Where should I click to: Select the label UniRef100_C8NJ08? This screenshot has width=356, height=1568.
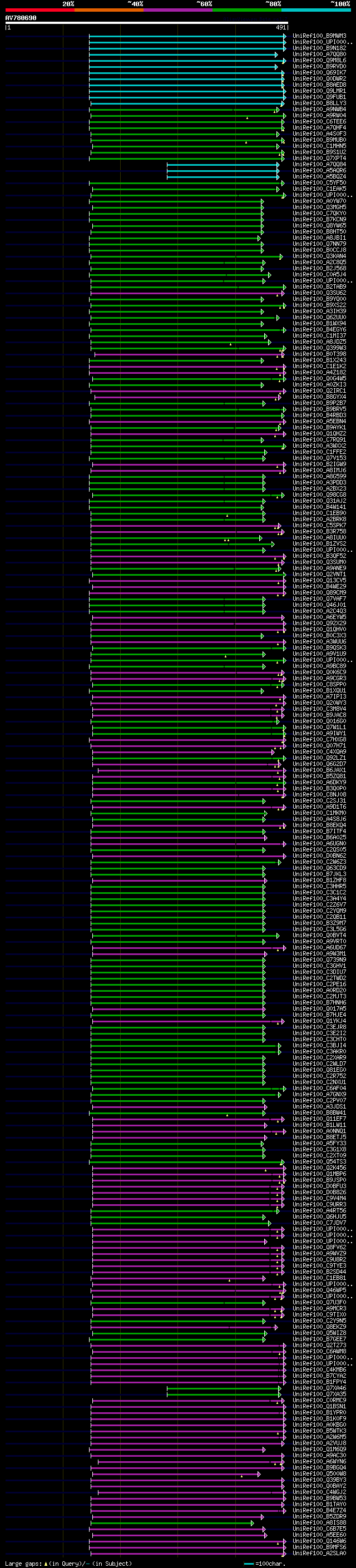[x=319, y=795]
